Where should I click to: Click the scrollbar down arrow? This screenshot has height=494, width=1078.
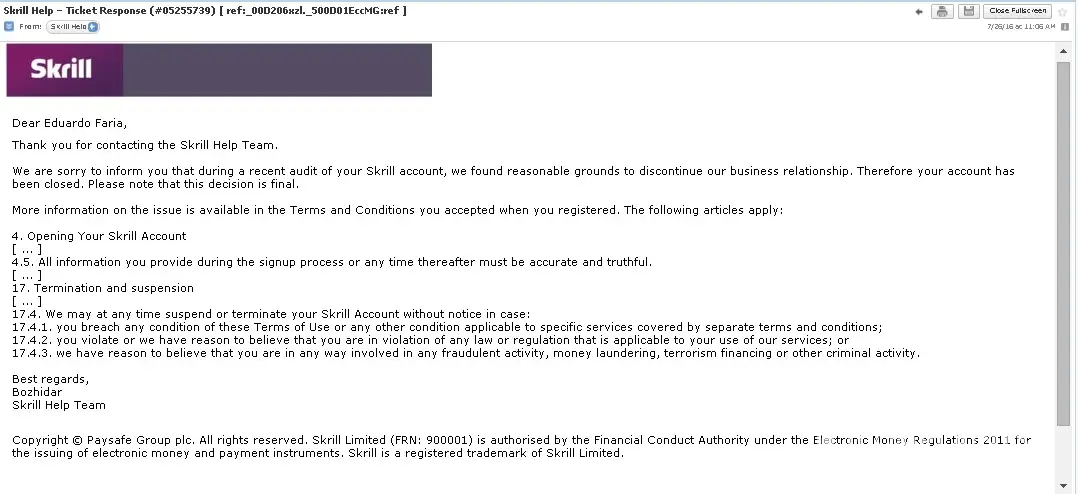1063,486
